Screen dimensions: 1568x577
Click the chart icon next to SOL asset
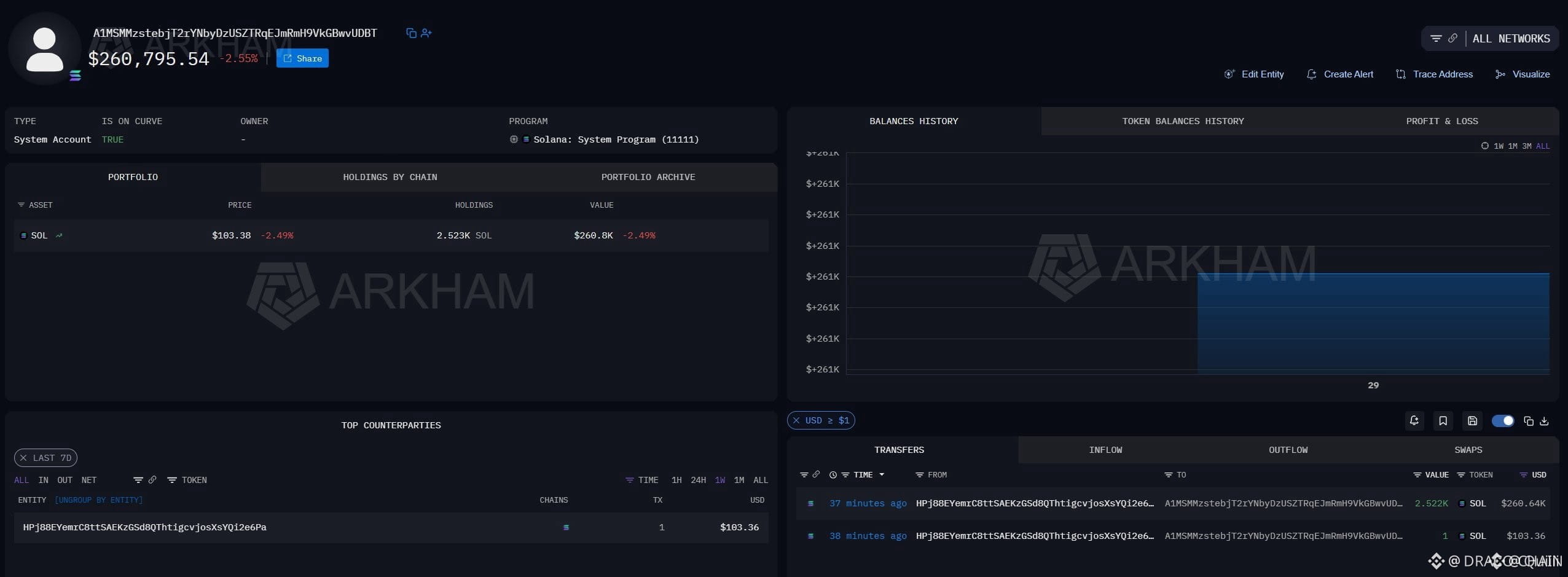coord(59,235)
